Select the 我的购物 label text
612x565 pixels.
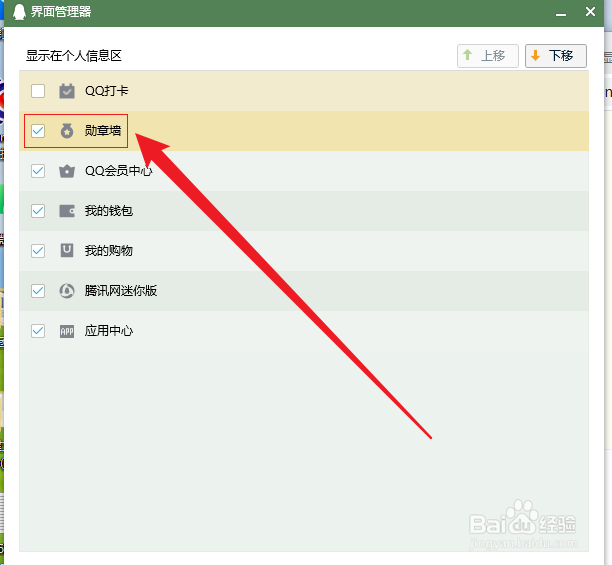(109, 251)
